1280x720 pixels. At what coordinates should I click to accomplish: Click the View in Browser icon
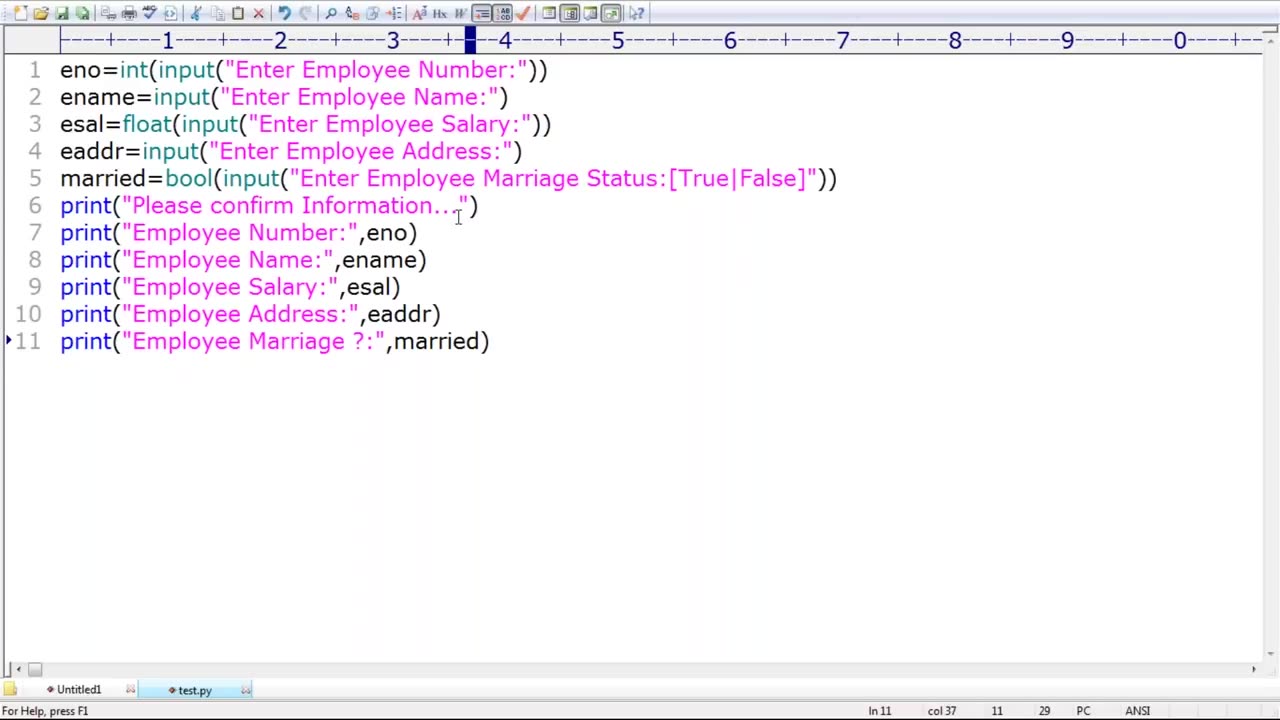pos(170,13)
